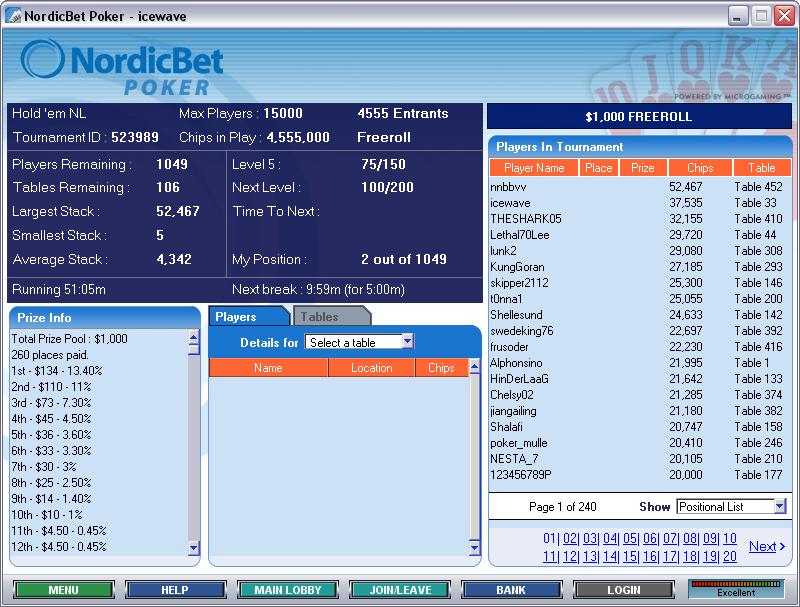800x607 pixels.
Task: Select player skipper2112 row
Action: pyautogui.click(x=640, y=283)
